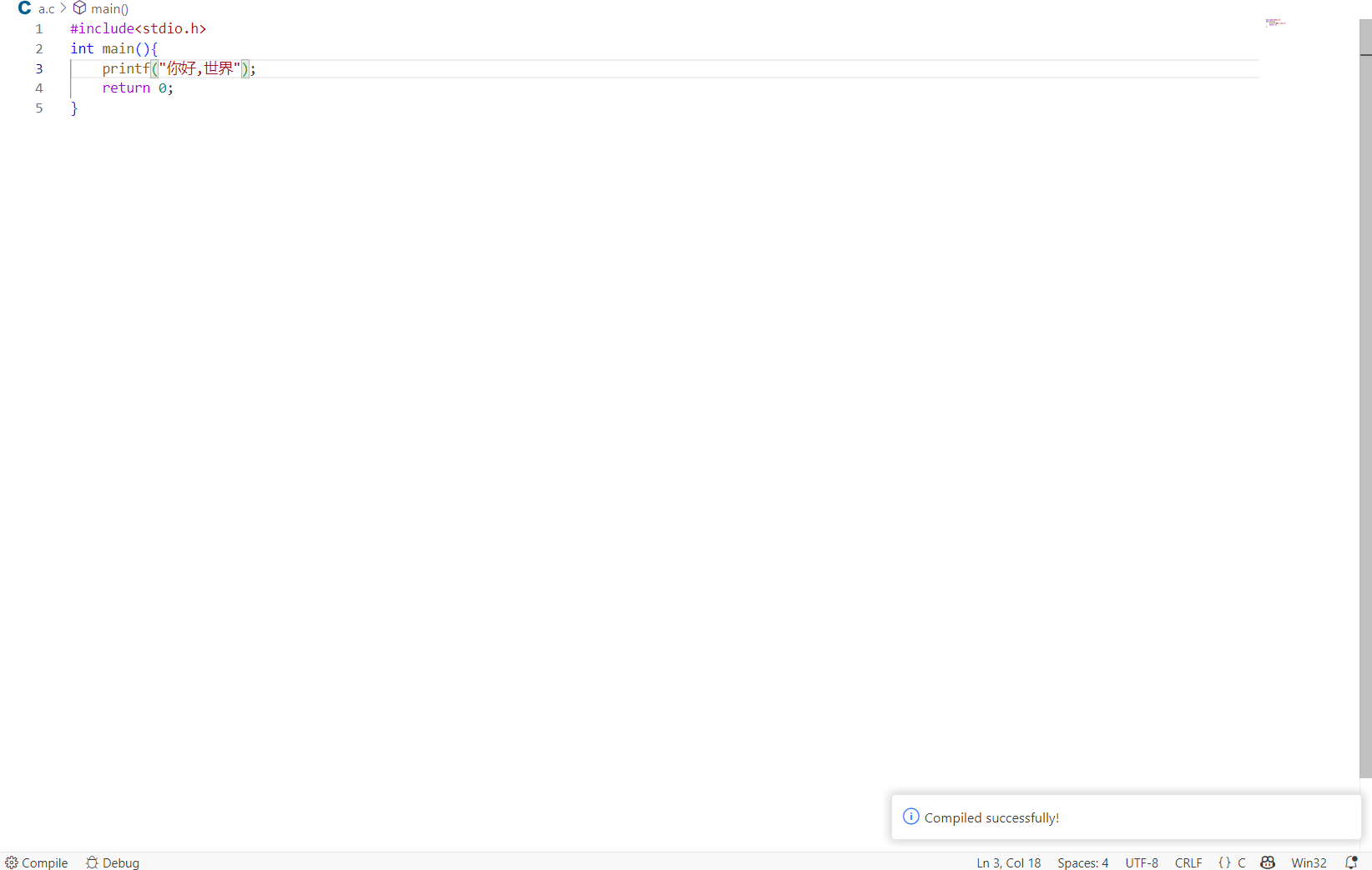Image resolution: width=1372 pixels, height=870 pixels.
Task: Click the 'Compiled successfully!' notification text
Action: [x=991, y=817]
